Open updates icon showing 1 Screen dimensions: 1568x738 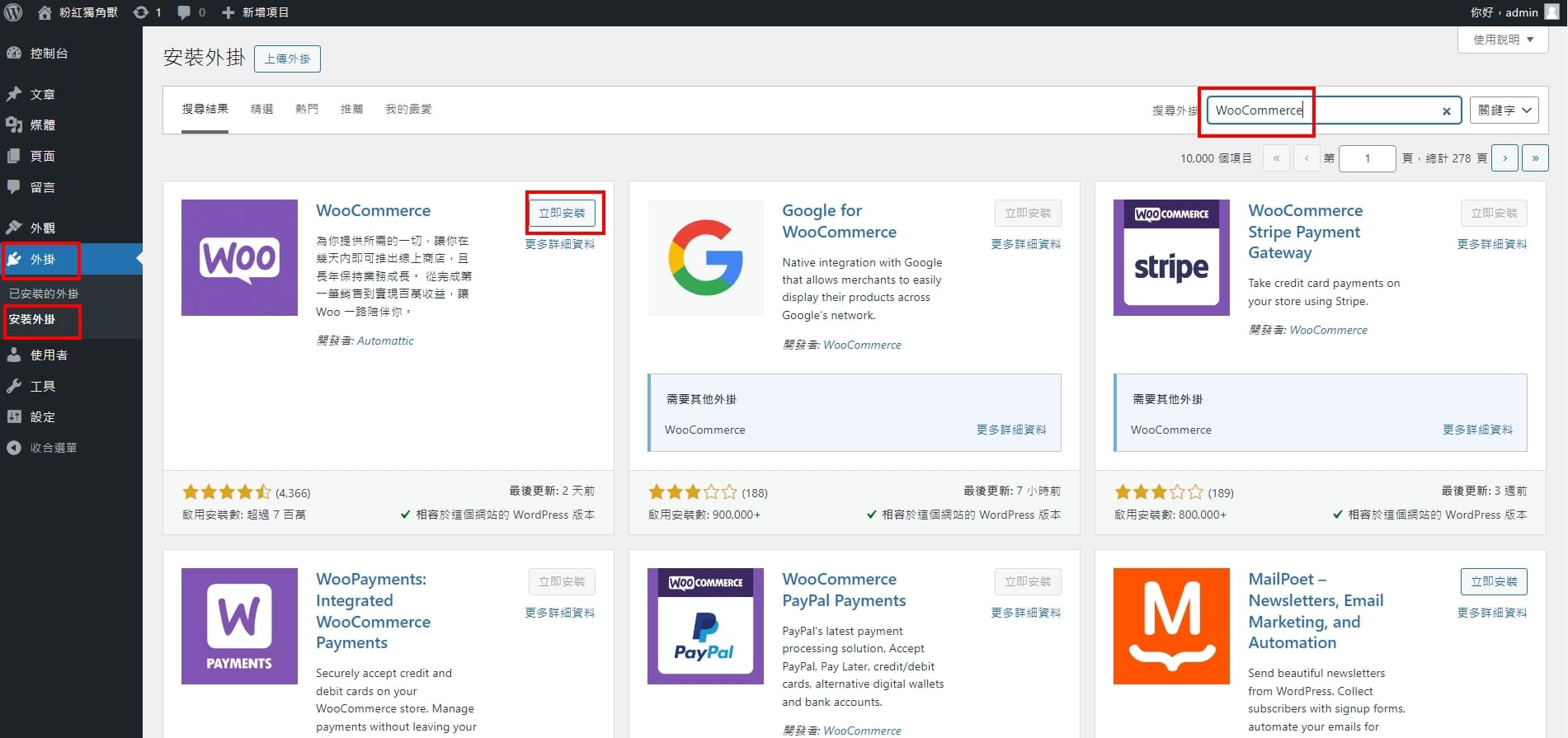147,12
